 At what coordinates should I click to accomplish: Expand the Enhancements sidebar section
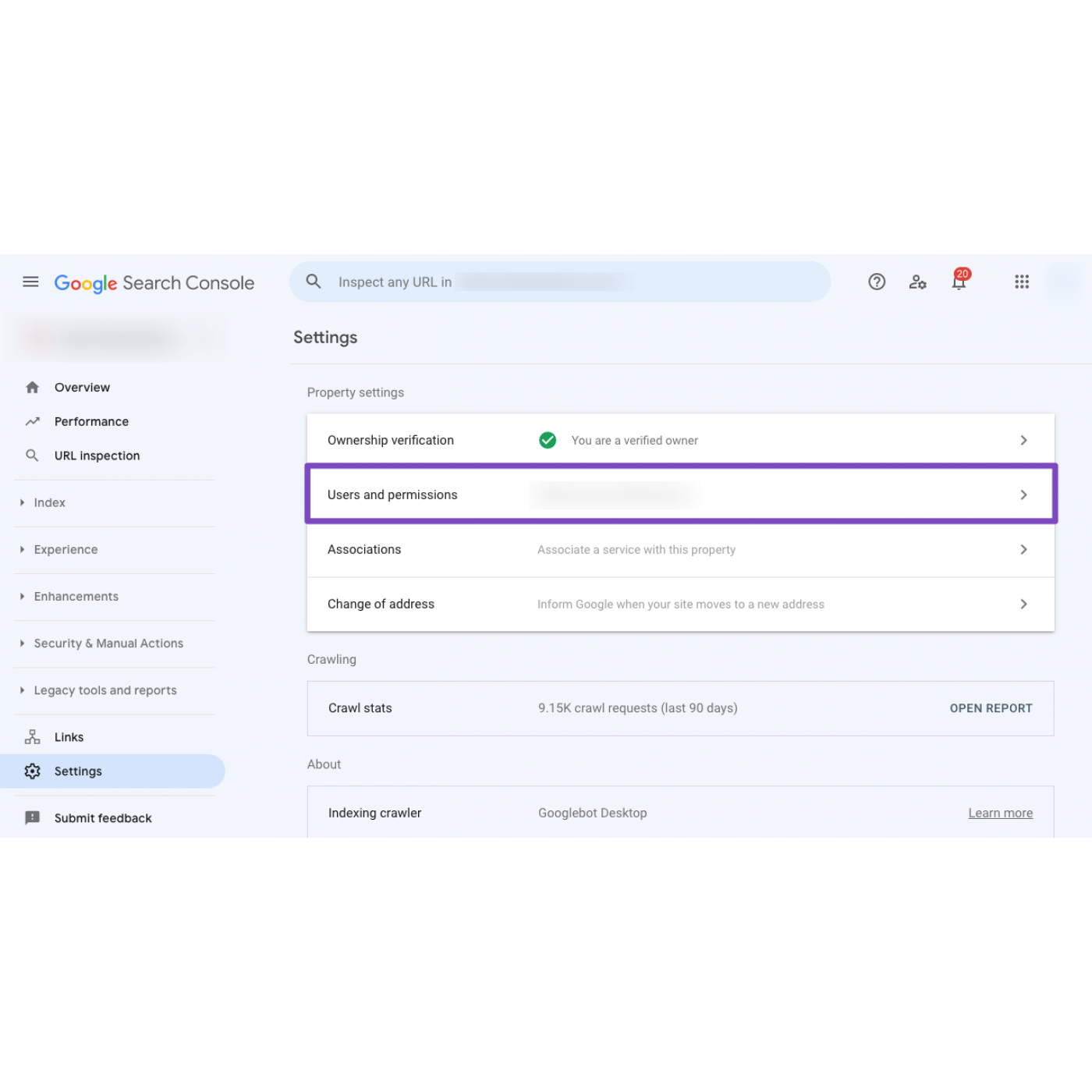pyautogui.click(x=75, y=597)
